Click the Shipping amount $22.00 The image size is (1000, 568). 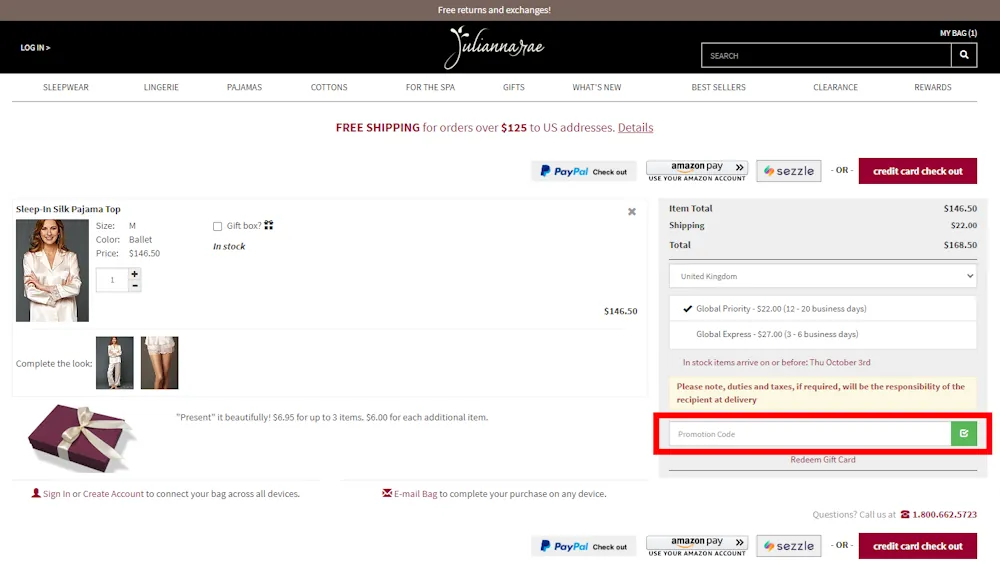pos(964,226)
